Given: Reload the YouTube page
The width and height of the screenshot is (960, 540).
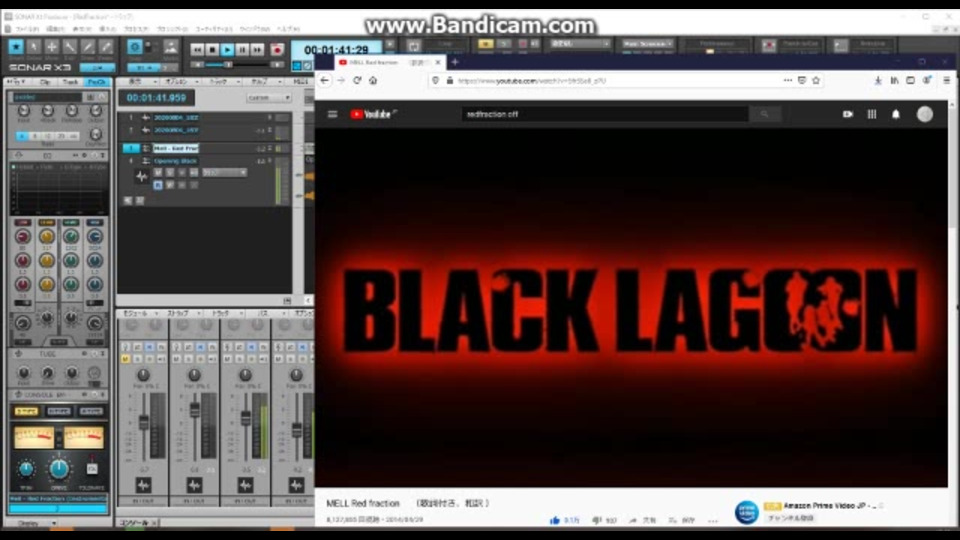Looking at the screenshot, I should pyautogui.click(x=357, y=80).
